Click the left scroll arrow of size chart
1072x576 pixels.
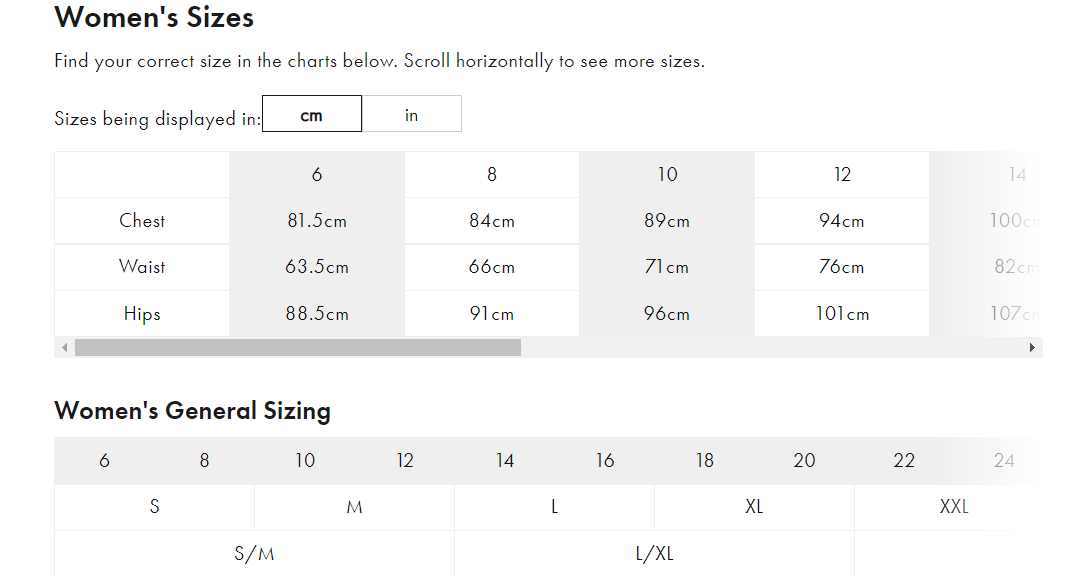(x=64, y=348)
